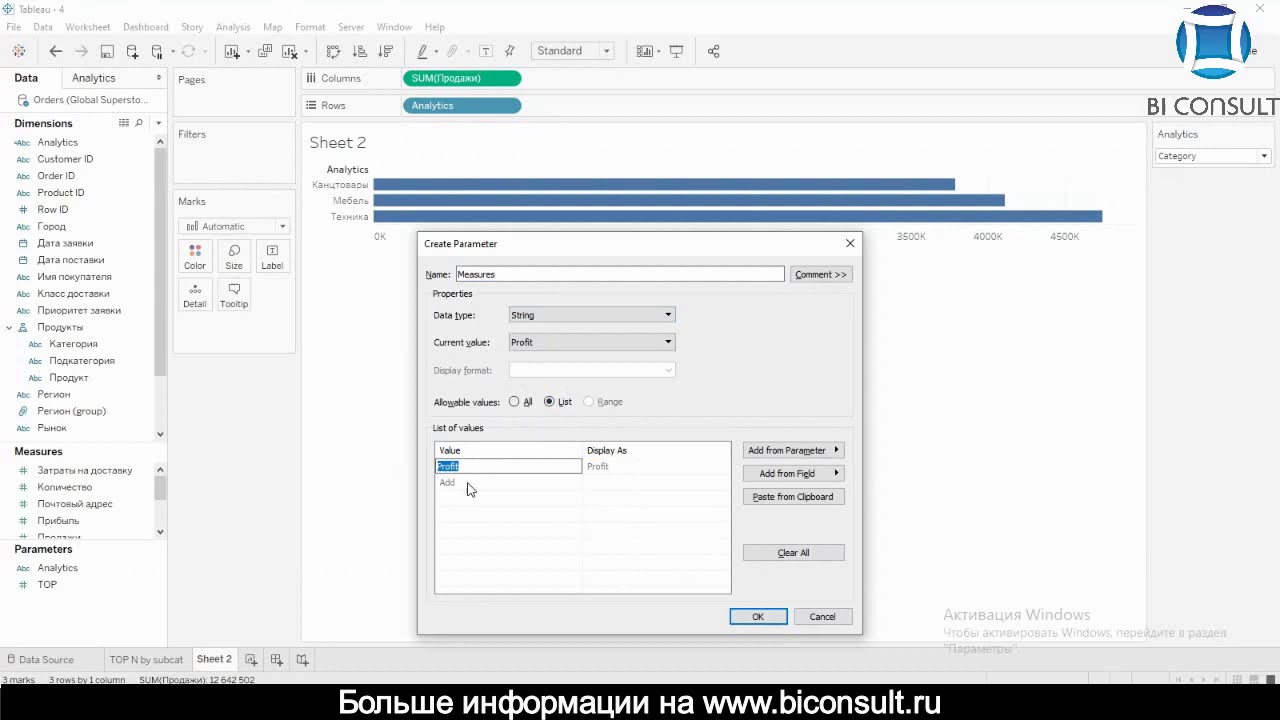Click the Fix axes pin icon
Image resolution: width=1280 pixels, height=720 pixels.
510,51
